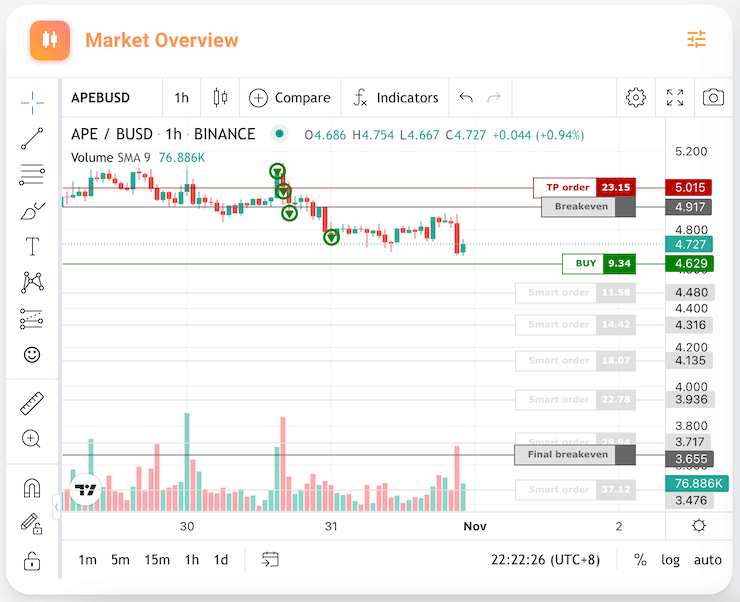The image size is (740, 602).
Task: Click the Compare symbol button
Action: [x=290, y=98]
